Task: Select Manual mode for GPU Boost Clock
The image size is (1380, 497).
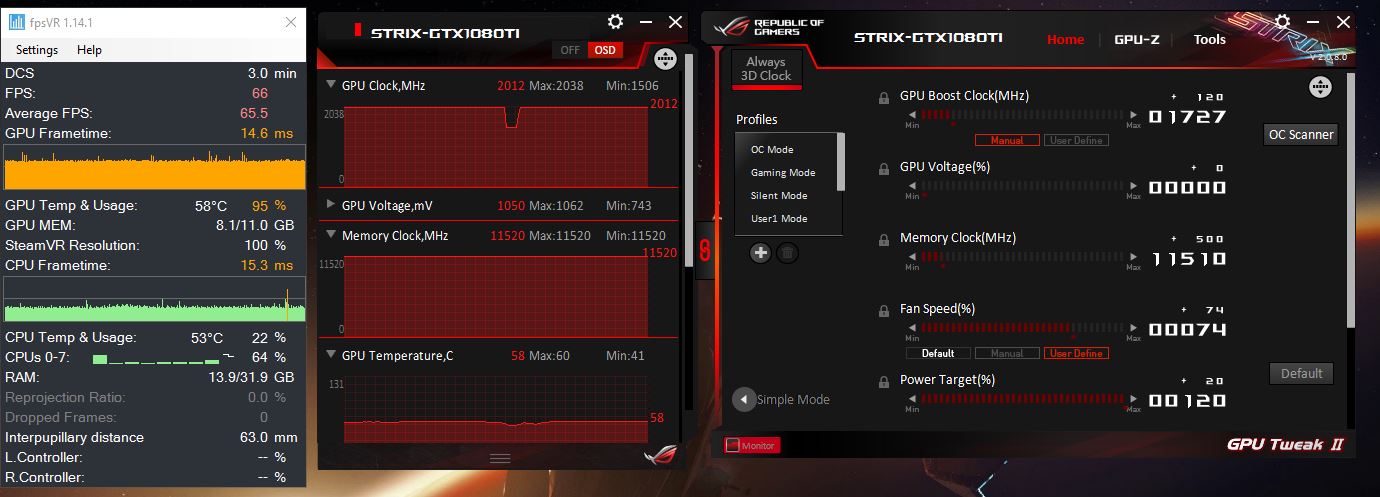Action: 1007,140
